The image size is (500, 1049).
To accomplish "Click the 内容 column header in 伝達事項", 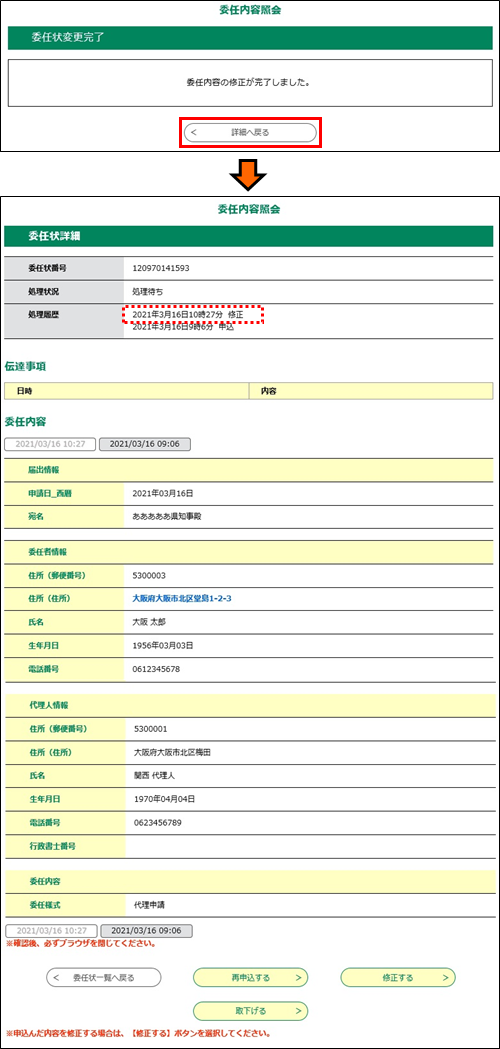I will (x=371, y=390).
